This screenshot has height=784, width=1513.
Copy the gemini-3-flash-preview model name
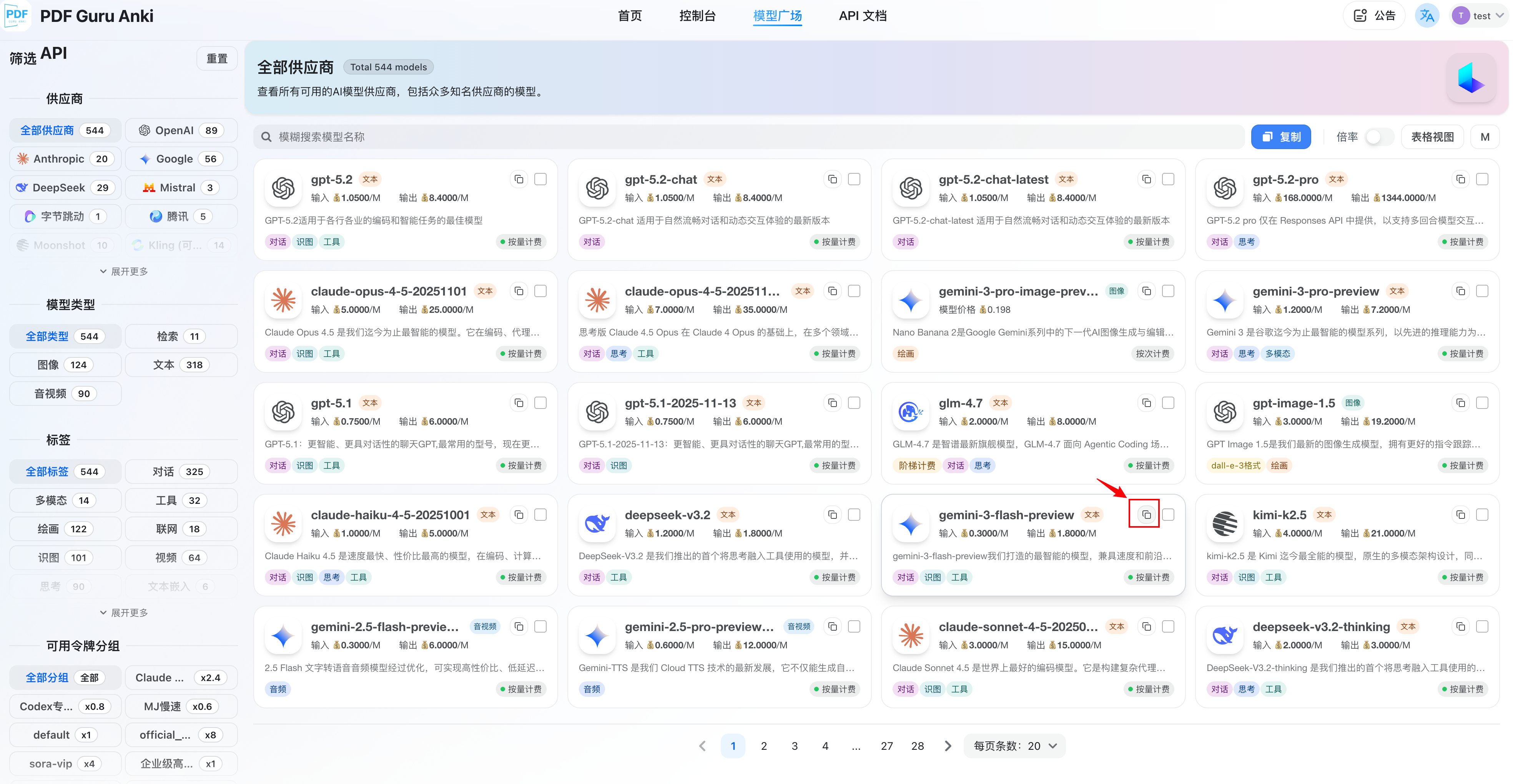(x=1146, y=515)
